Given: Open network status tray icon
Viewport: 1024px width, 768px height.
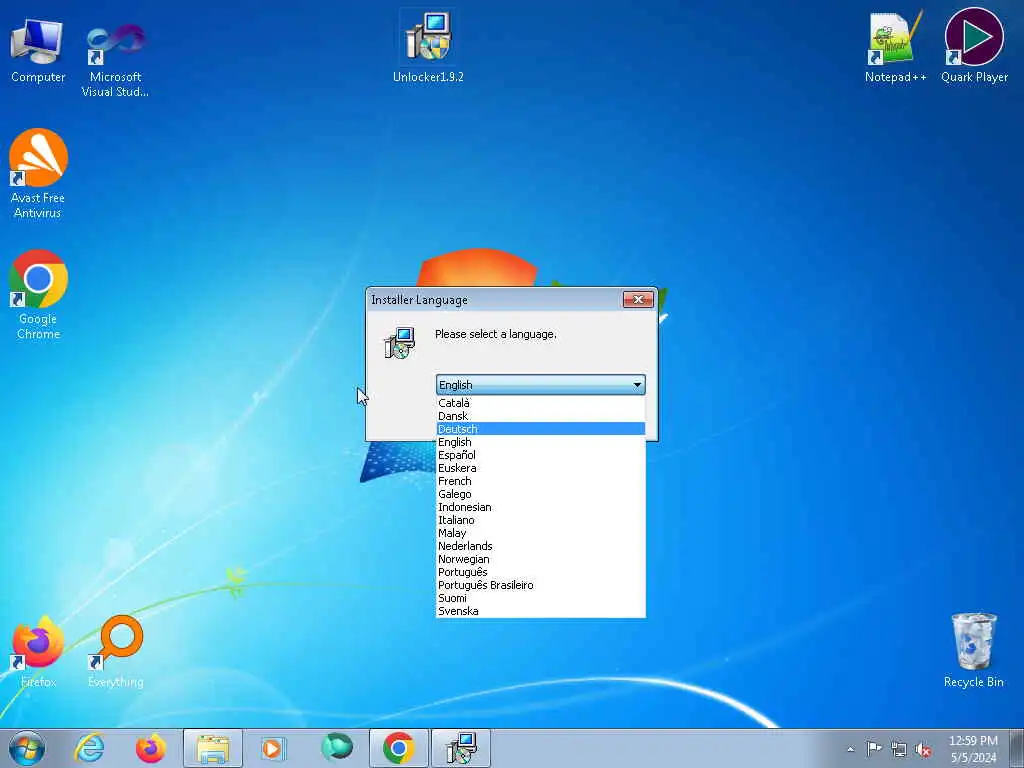Looking at the screenshot, I should coord(899,749).
